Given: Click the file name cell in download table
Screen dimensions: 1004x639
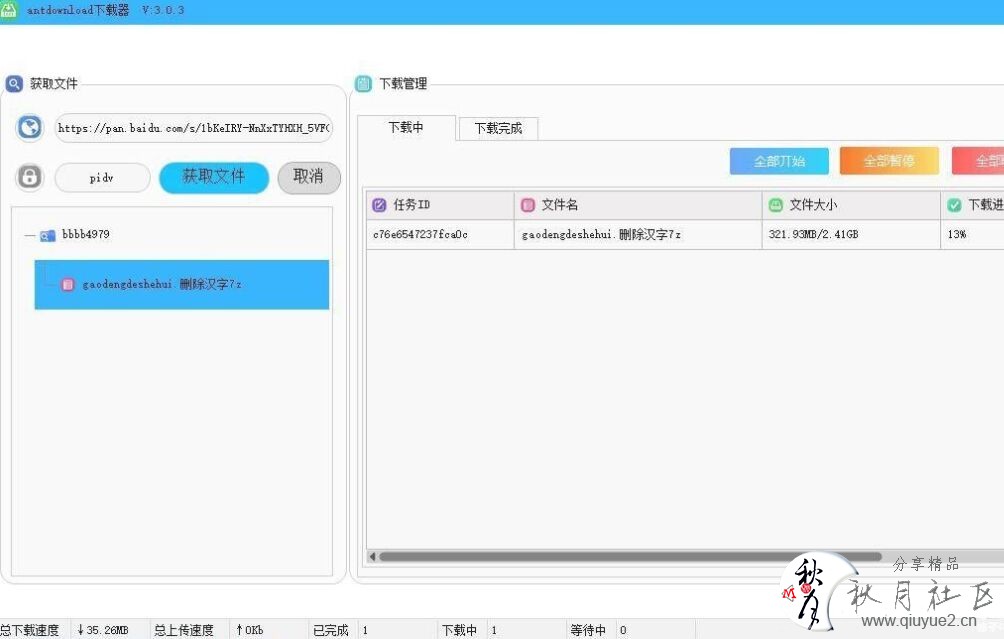Looking at the screenshot, I should pyautogui.click(x=638, y=234).
